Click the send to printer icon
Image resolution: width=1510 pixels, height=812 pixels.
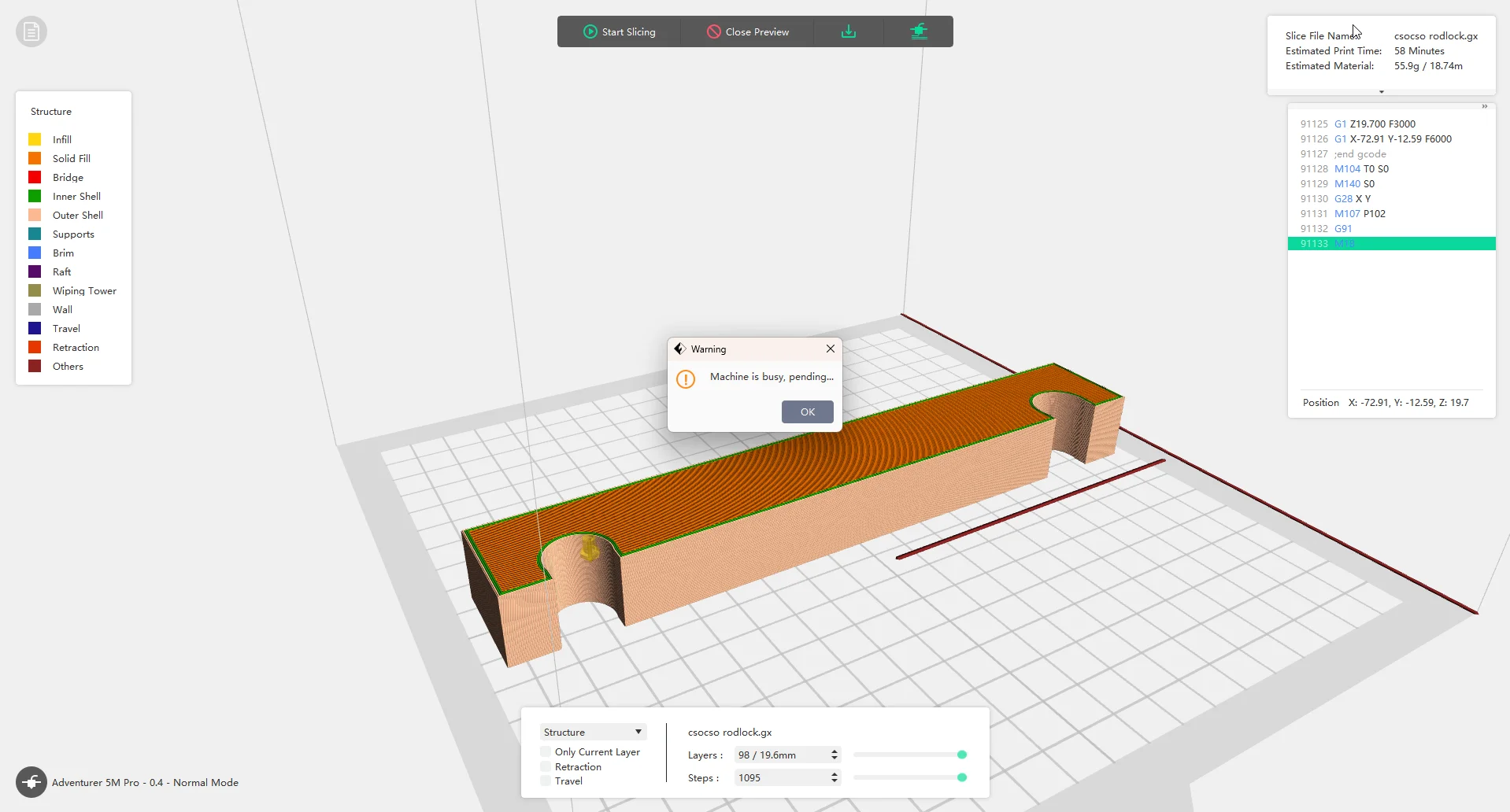pyautogui.click(x=919, y=31)
